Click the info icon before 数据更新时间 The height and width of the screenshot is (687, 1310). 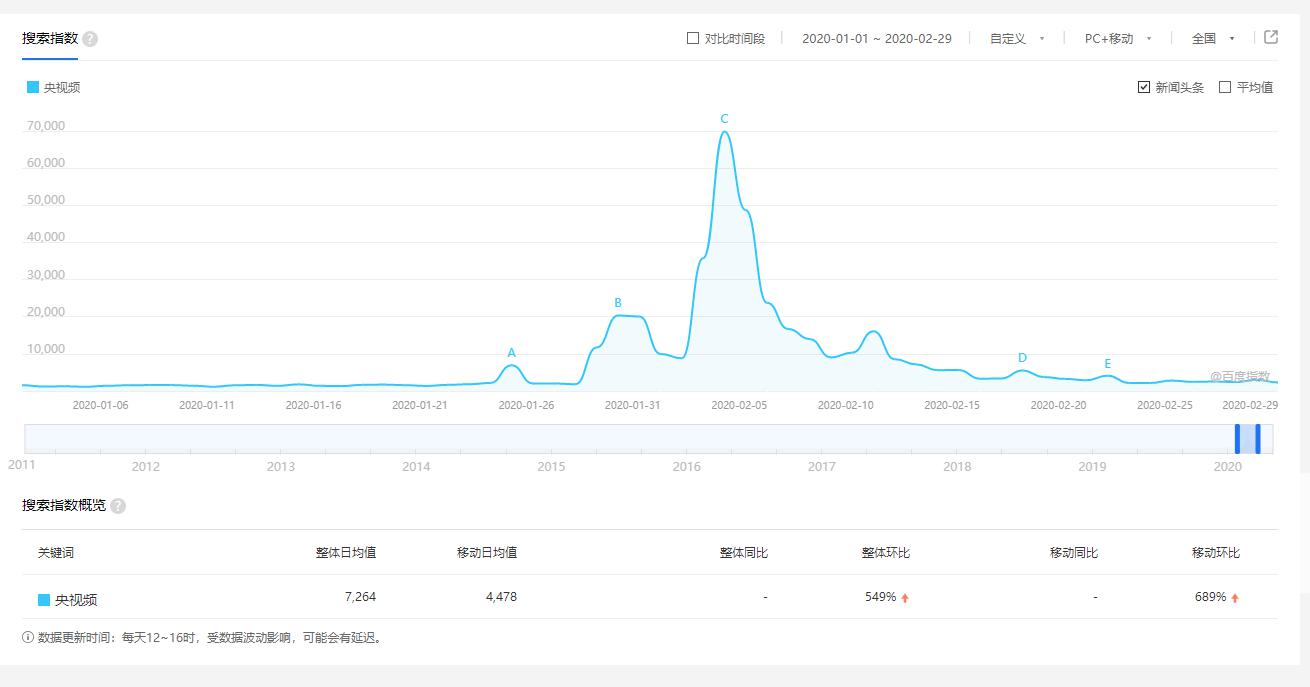[28, 637]
